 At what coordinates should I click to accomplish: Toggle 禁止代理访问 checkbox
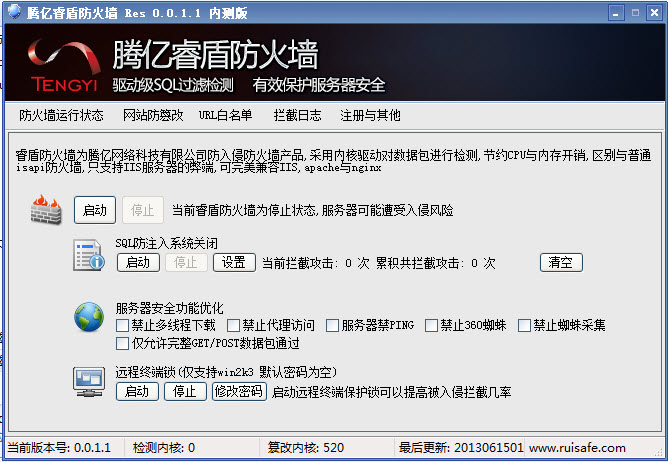[233, 326]
